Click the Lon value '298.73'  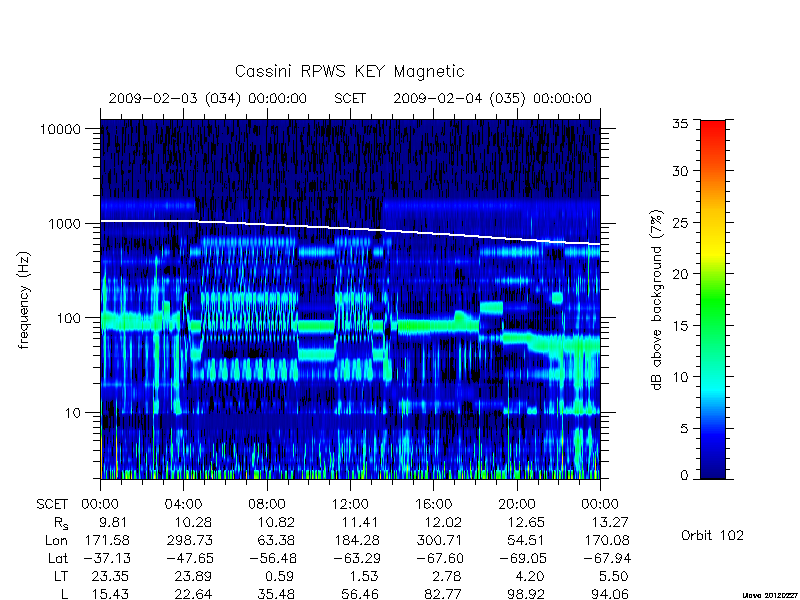pos(190,540)
